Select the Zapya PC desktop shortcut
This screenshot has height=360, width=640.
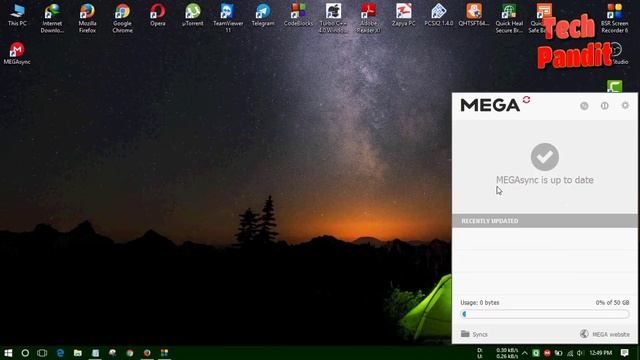pos(403,15)
